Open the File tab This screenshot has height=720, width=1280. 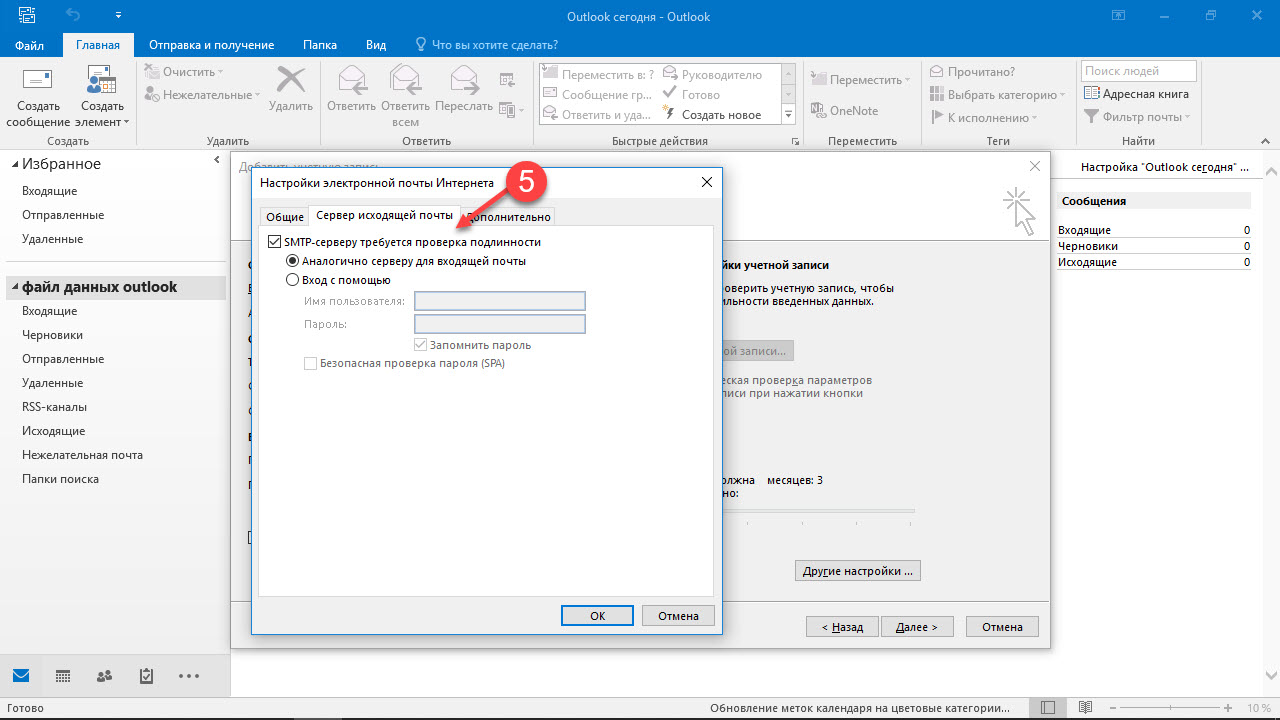pos(30,45)
